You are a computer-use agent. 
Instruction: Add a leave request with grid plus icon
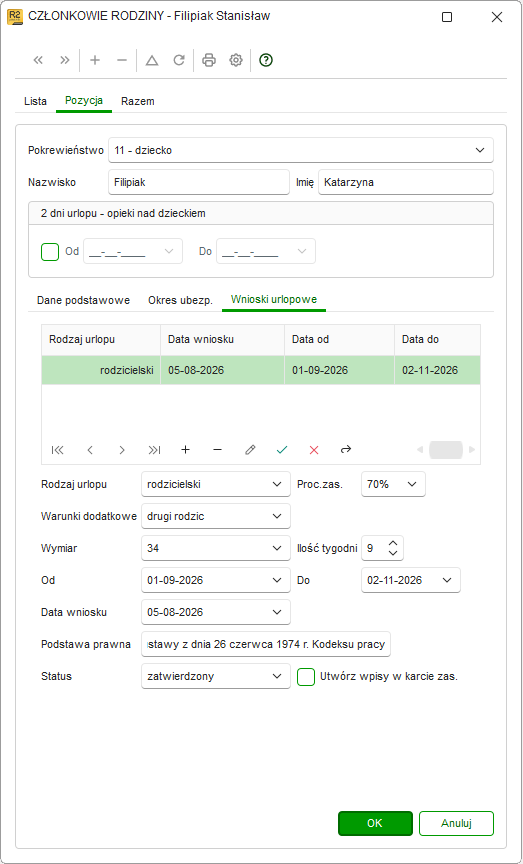coord(186,450)
